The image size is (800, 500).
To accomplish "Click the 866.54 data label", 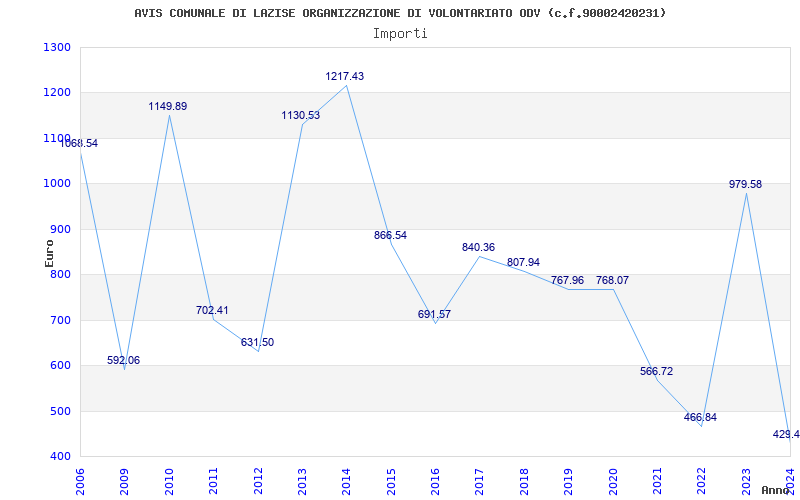I will (x=390, y=236).
